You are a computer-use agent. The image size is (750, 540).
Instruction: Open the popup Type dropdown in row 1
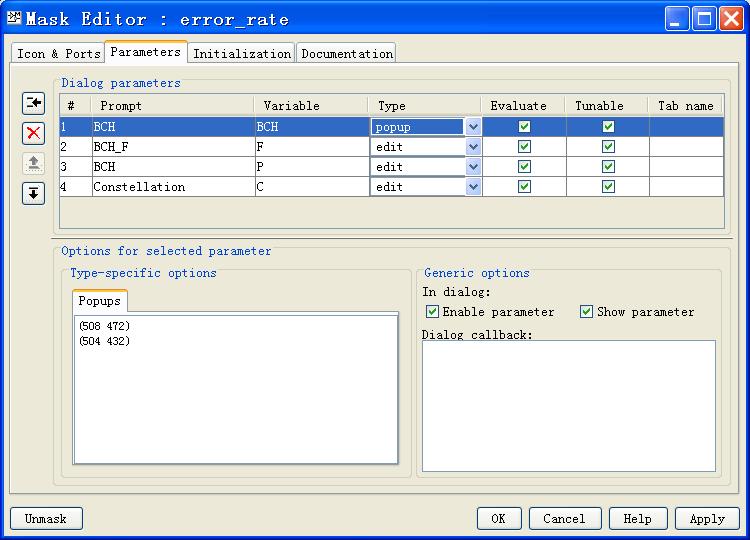coord(473,127)
